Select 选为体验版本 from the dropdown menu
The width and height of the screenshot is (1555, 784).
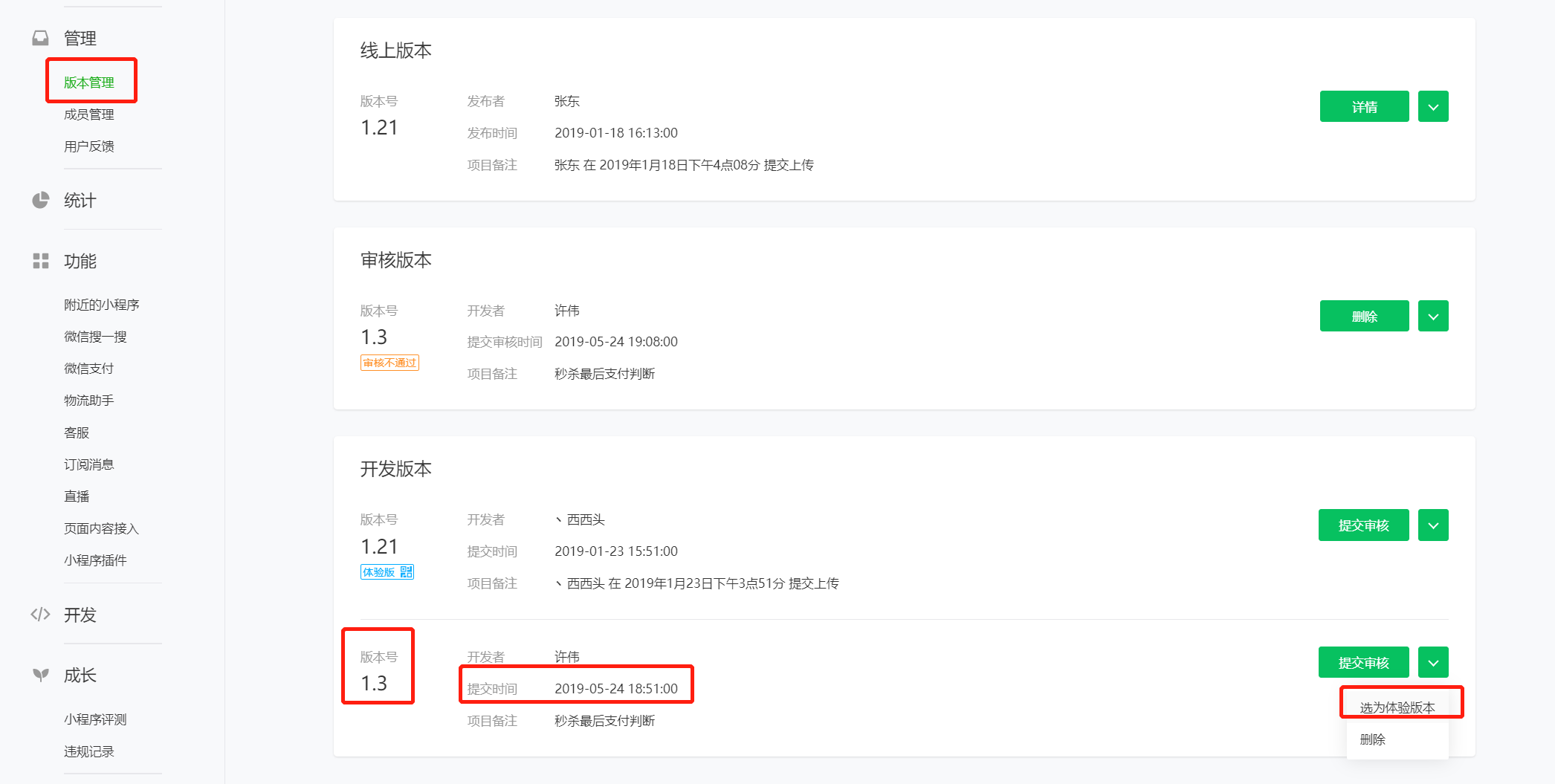pyautogui.click(x=1397, y=707)
